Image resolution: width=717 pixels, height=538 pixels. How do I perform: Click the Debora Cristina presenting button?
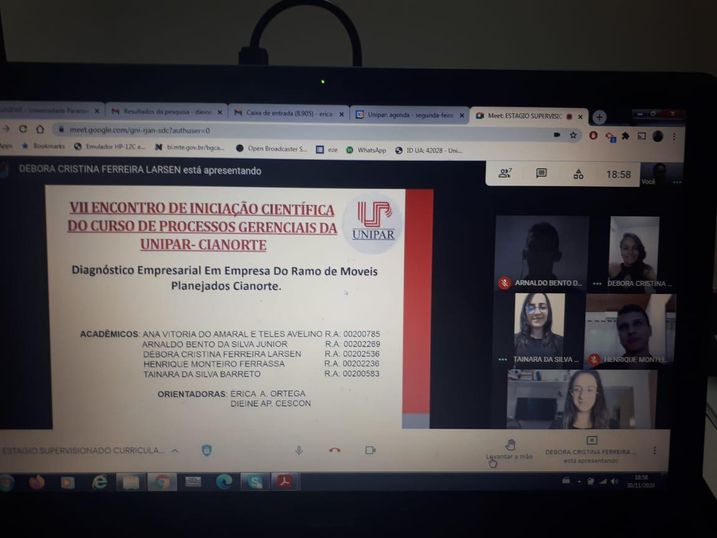591,448
